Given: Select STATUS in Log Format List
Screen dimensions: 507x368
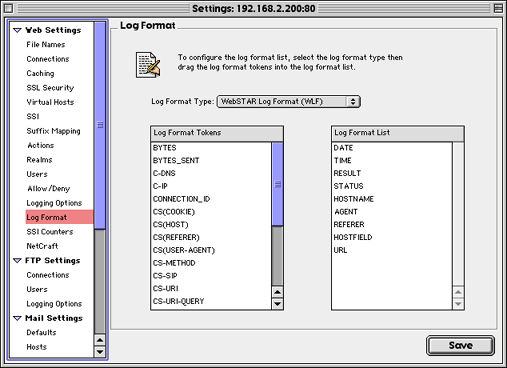Looking at the screenshot, I should [348, 186].
